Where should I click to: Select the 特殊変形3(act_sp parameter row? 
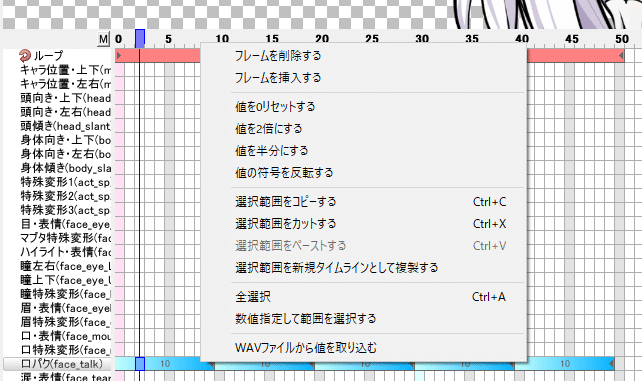tap(66, 210)
